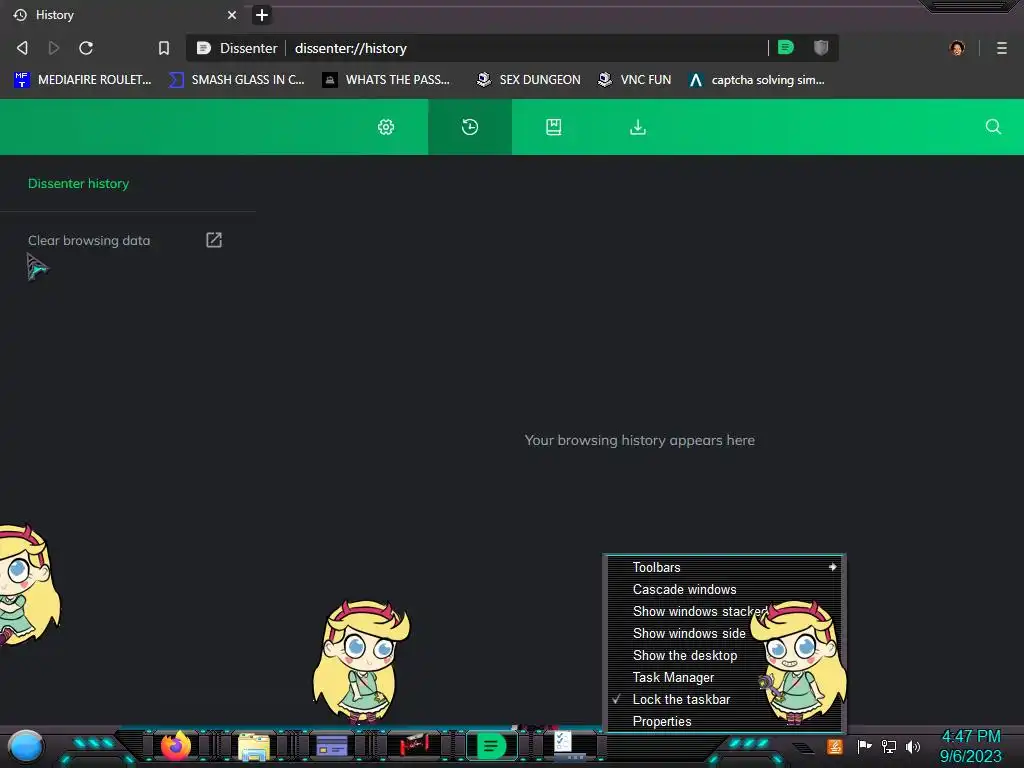Go back with the back arrow
The width and height of the screenshot is (1024, 768).
tap(22, 48)
